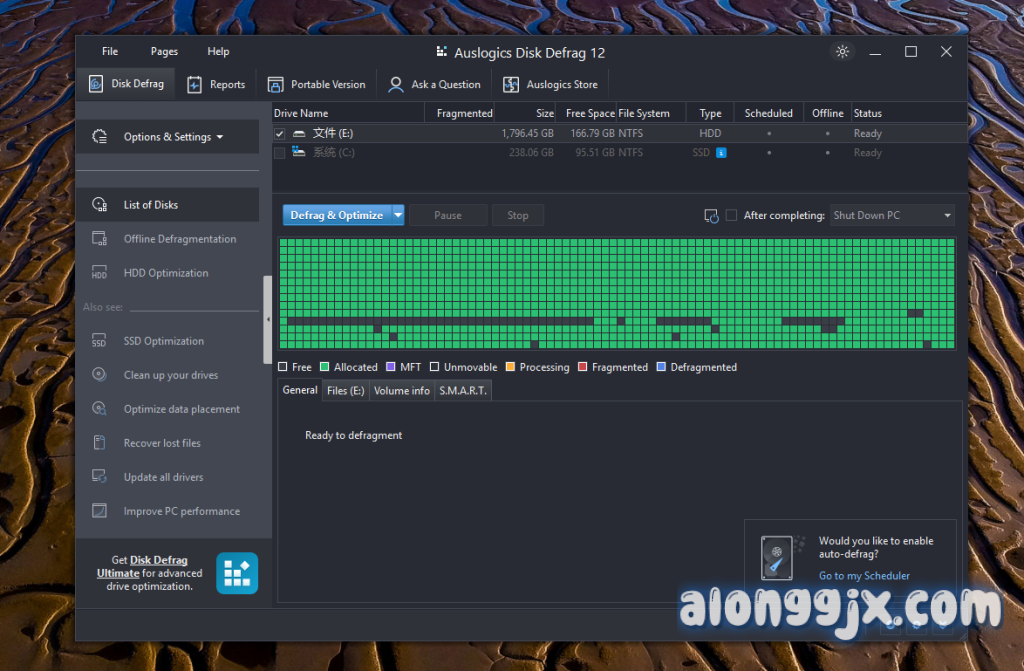Collapse the sidebar using the splitter handle
Viewport: 1024px width, 671px height.
[268, 320]
